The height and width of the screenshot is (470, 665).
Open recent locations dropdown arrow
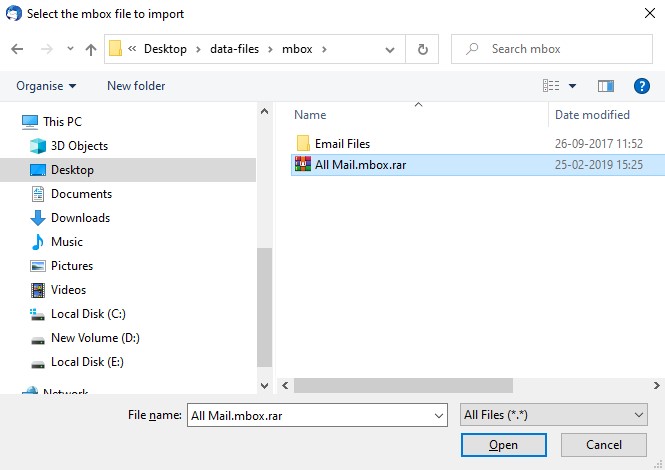tap(70, 49)
